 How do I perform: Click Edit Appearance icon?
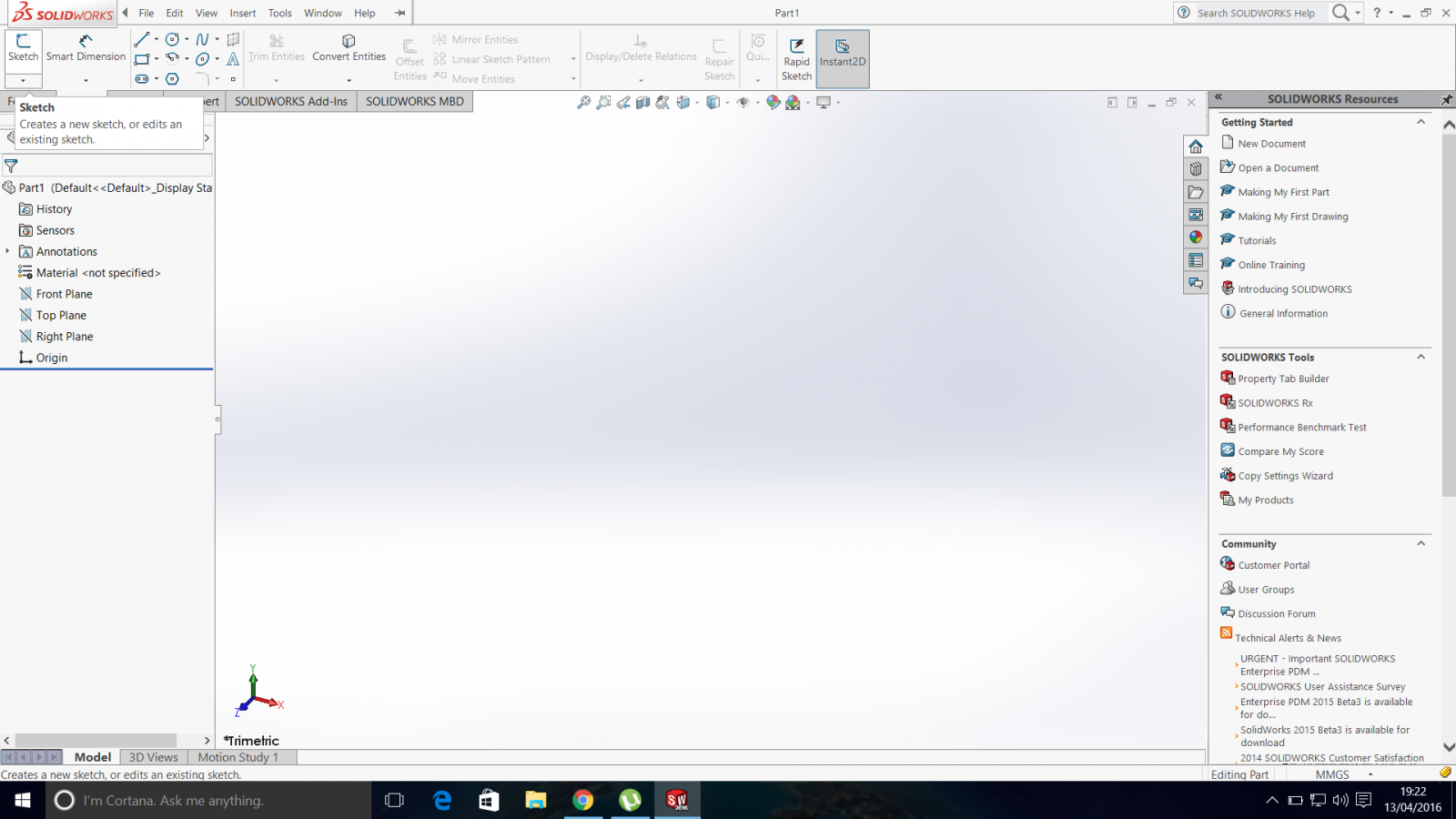pos(773,103)
